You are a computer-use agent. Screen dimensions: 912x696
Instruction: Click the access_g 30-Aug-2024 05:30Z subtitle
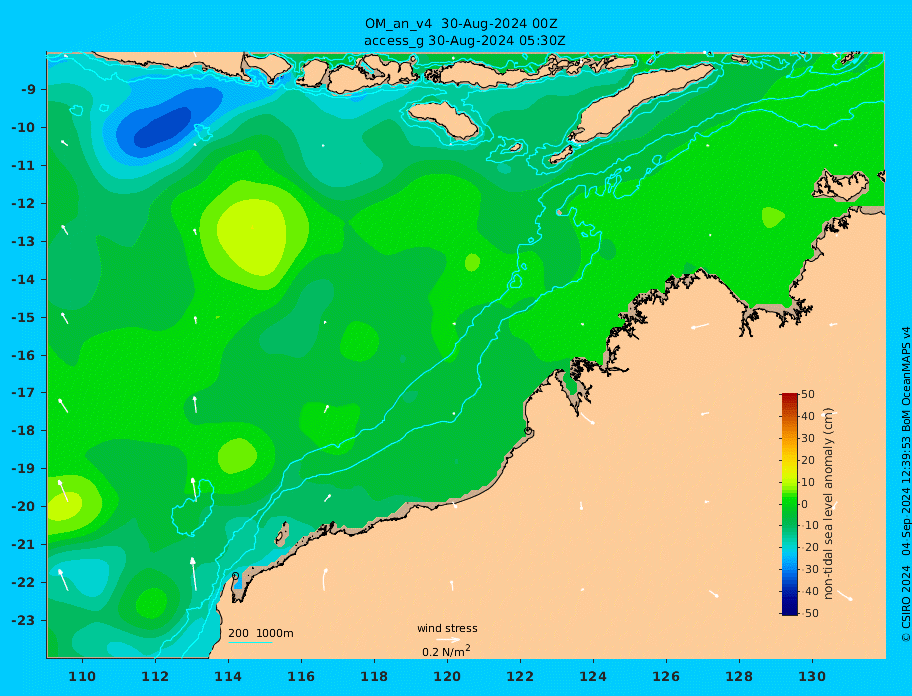[464, 41]
